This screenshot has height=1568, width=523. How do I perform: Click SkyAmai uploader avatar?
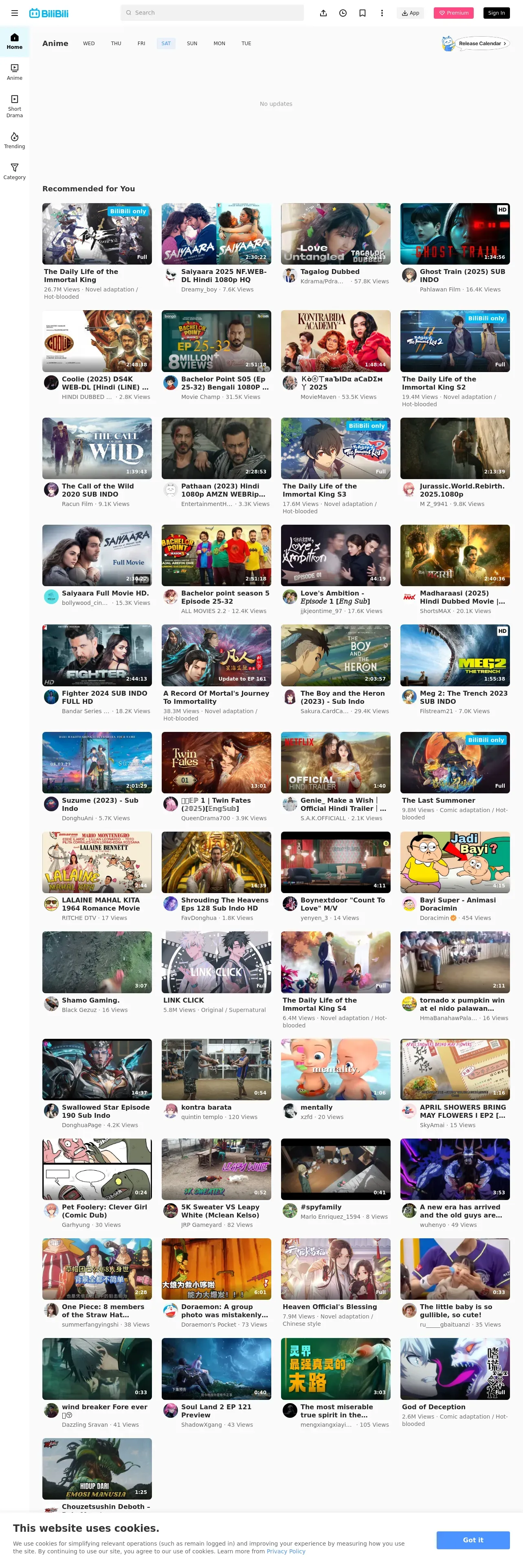(x=409, y=1111)
